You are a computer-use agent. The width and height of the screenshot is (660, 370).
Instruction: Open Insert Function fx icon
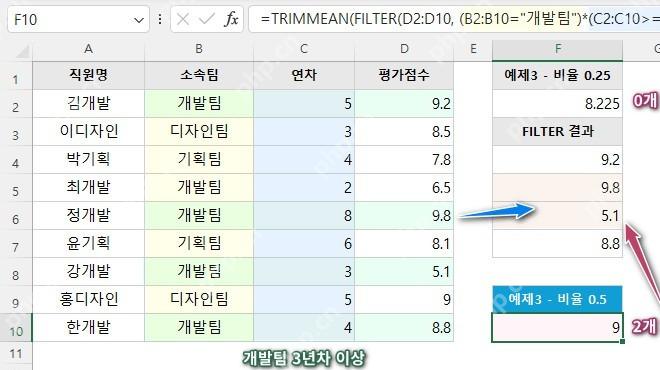tap(231, 19)
